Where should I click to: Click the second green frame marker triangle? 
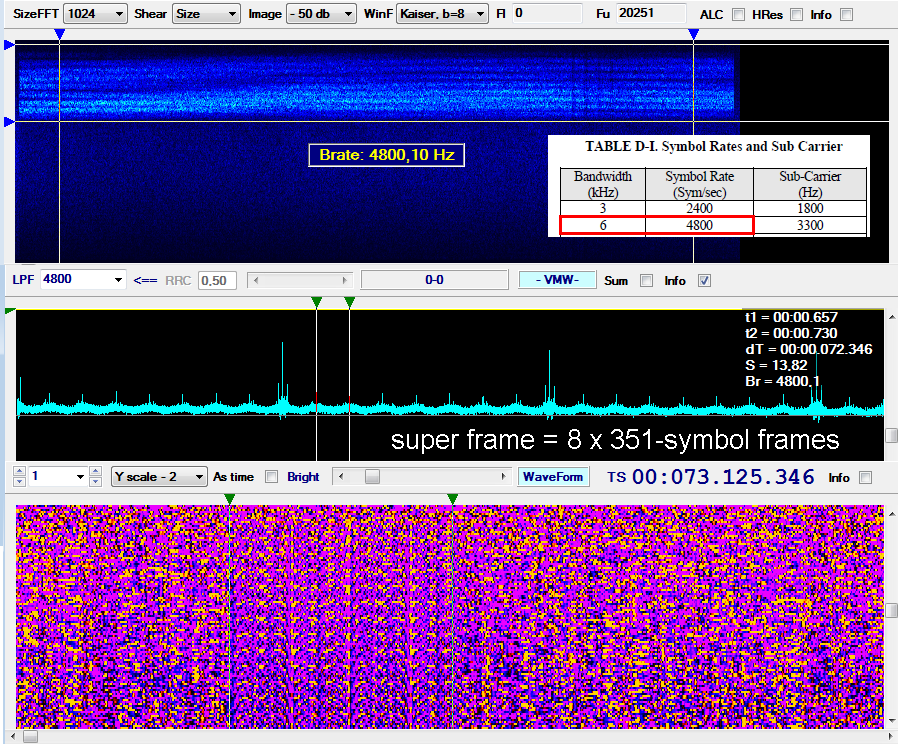348,301
